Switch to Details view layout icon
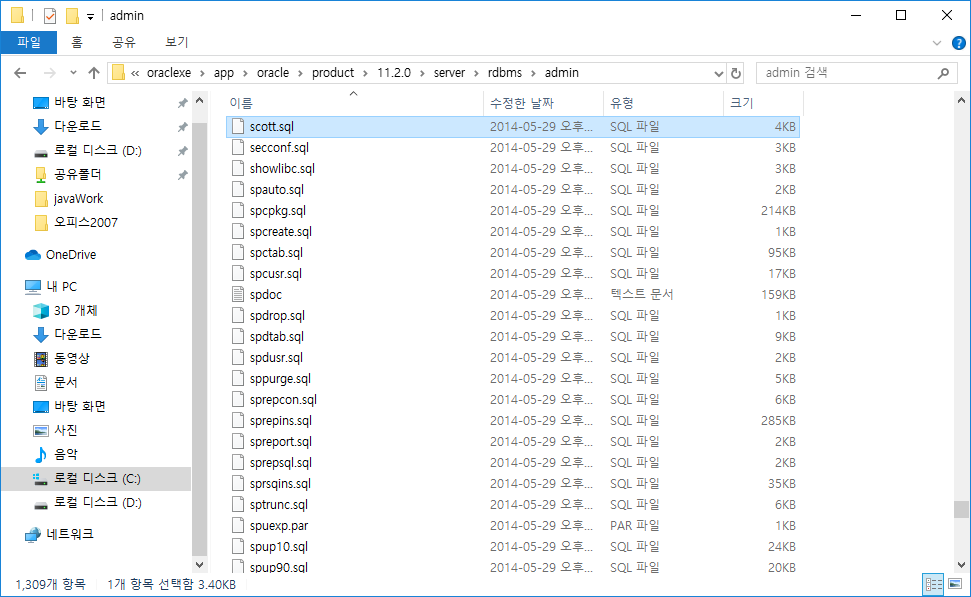971x597 pixels. point(933,584)
